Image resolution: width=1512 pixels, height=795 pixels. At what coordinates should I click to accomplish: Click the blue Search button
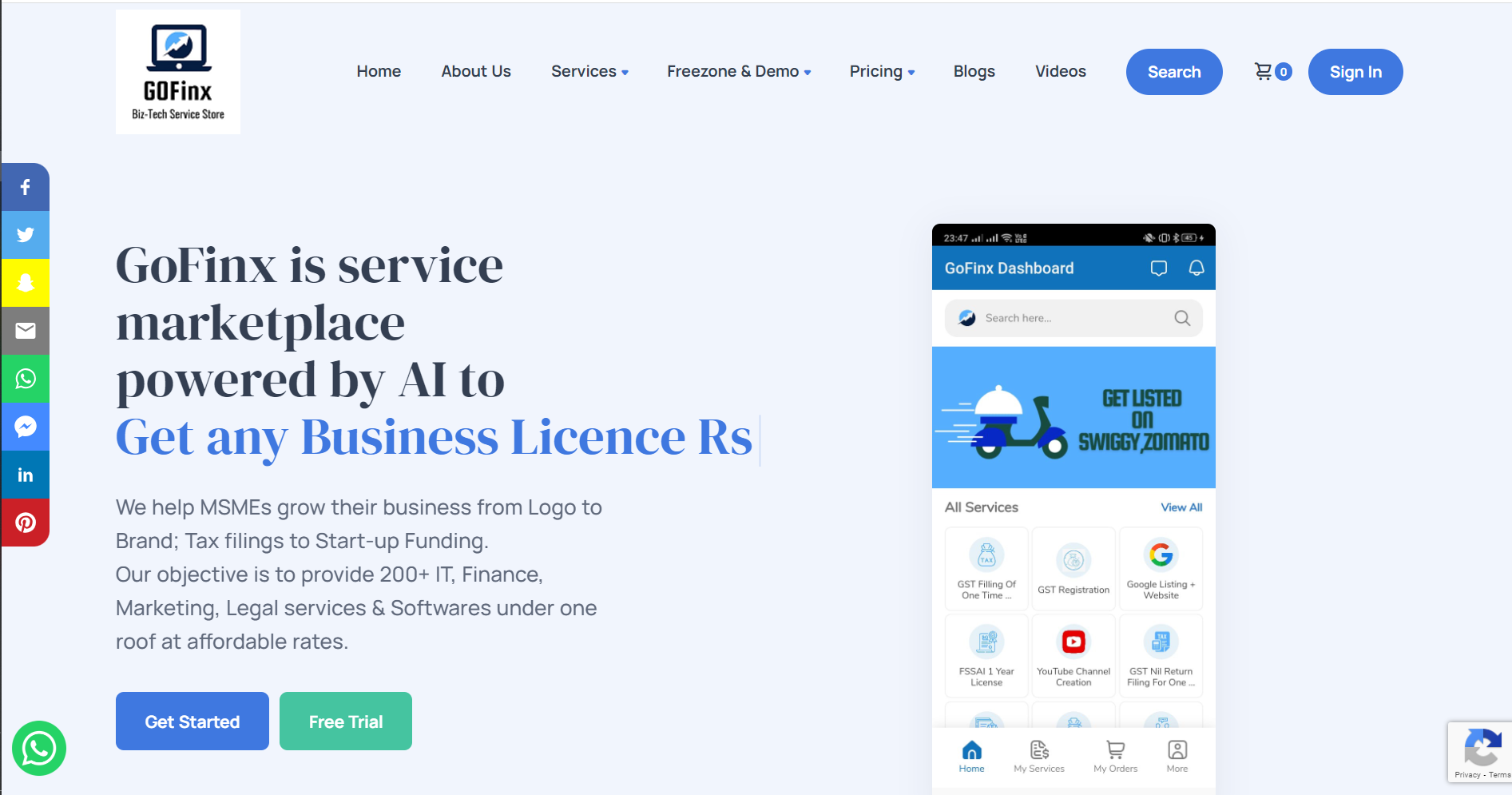[x=1174, y=72]
